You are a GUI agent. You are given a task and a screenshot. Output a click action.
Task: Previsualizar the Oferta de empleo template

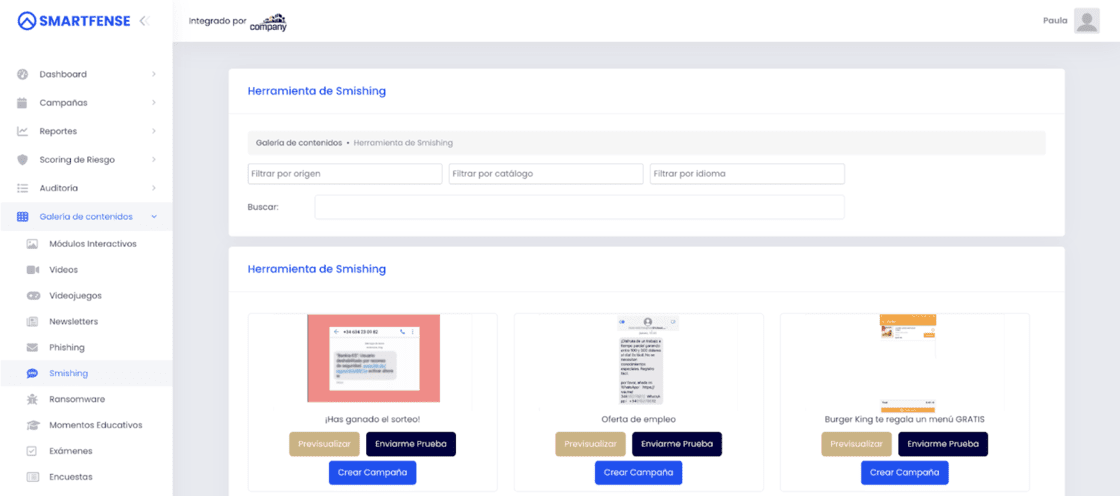[591, 444]
